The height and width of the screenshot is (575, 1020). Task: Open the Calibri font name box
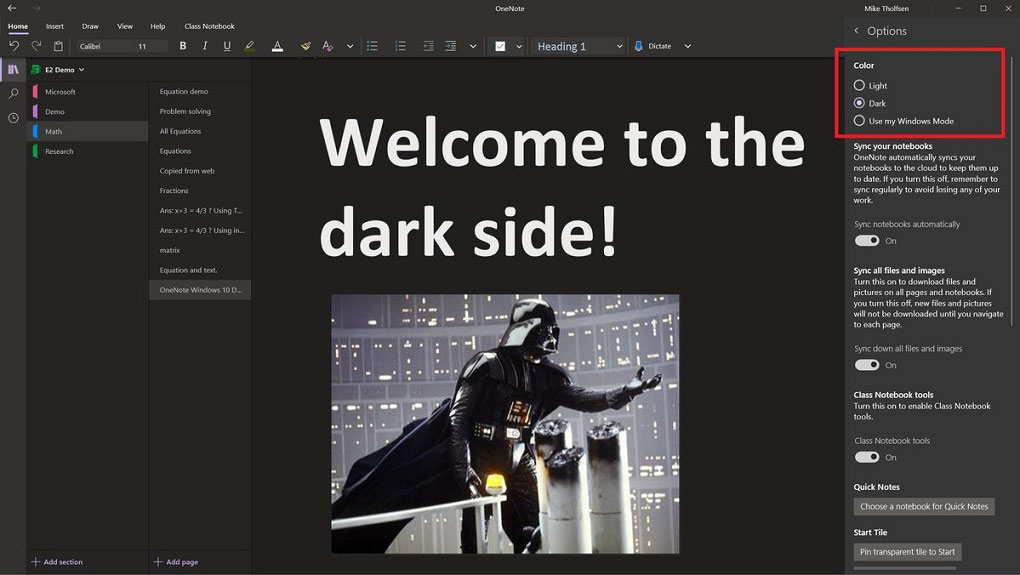[x=105, y=46]
